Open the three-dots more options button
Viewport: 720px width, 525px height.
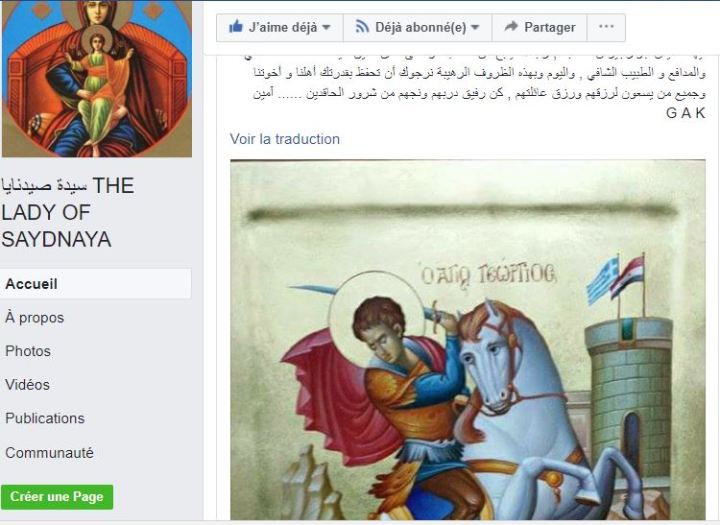point(606,27)
